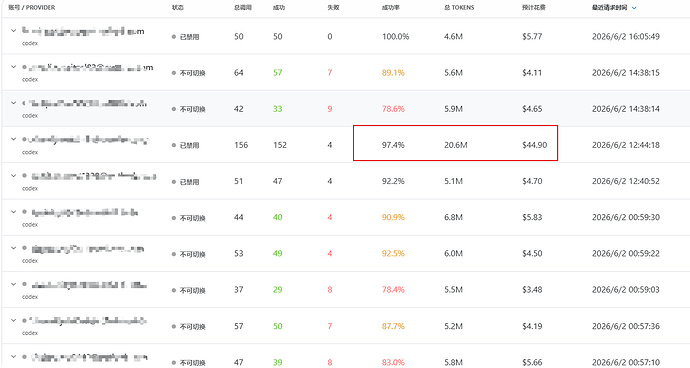The image size is (690, 368).
Task: Click the 92.2% success rate cell
Action: pos(393,181)
